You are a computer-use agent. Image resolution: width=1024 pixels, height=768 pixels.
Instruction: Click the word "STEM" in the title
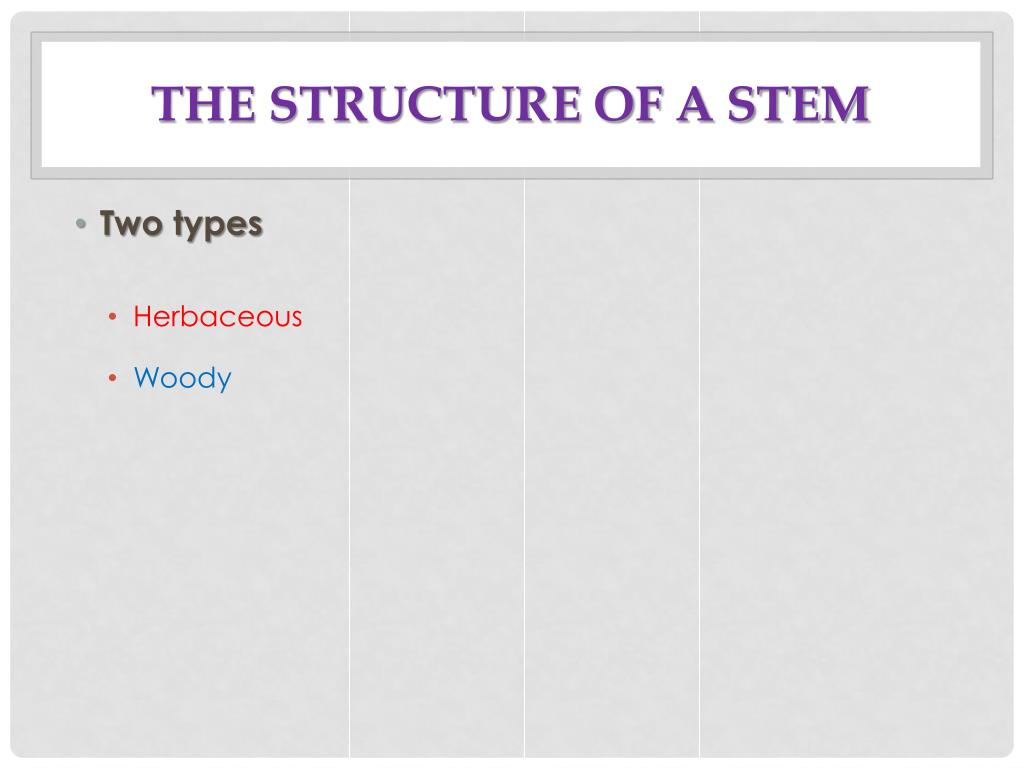798,104
